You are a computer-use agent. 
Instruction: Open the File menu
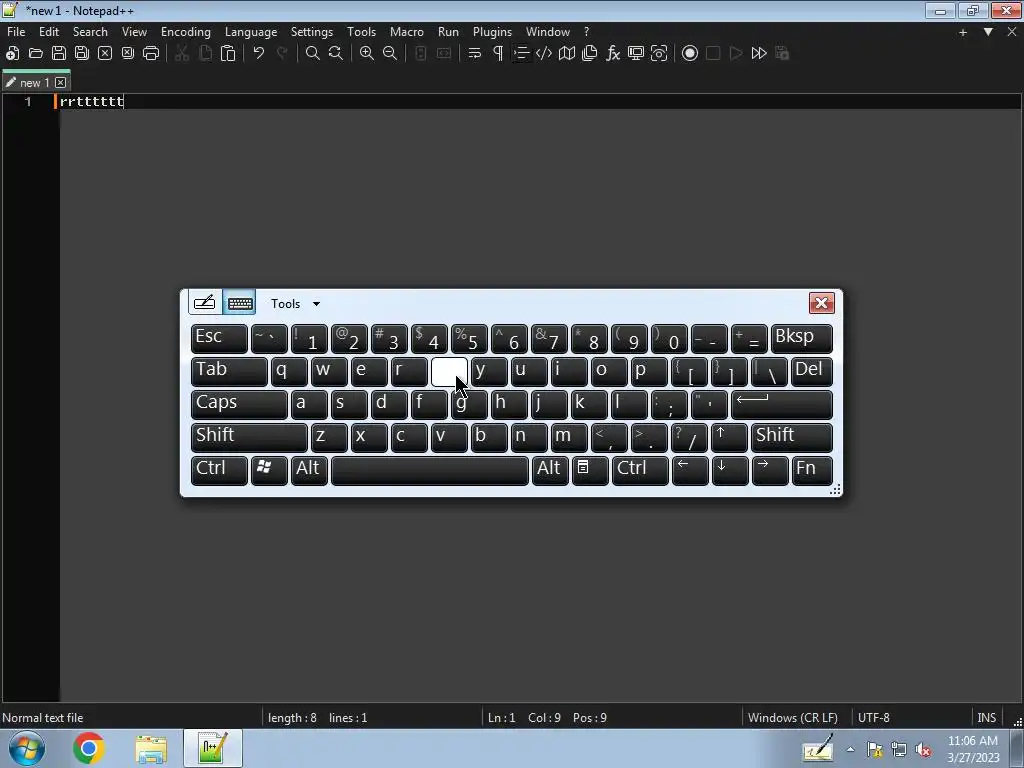click(16, 32)
